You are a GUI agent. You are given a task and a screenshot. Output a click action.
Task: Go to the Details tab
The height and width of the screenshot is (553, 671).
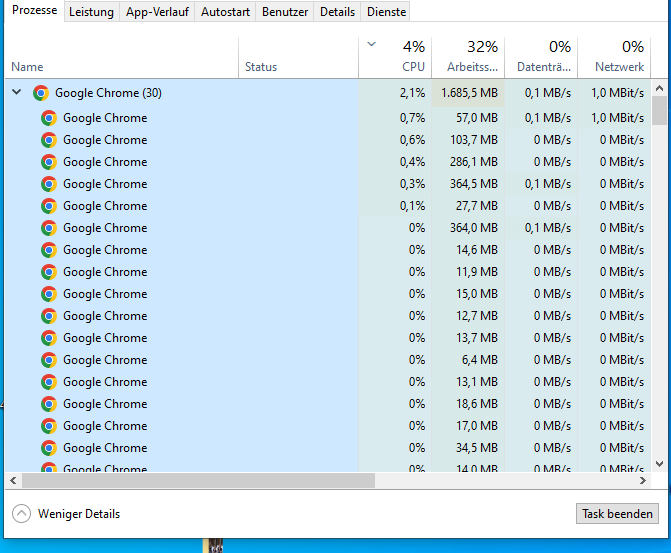337,12
